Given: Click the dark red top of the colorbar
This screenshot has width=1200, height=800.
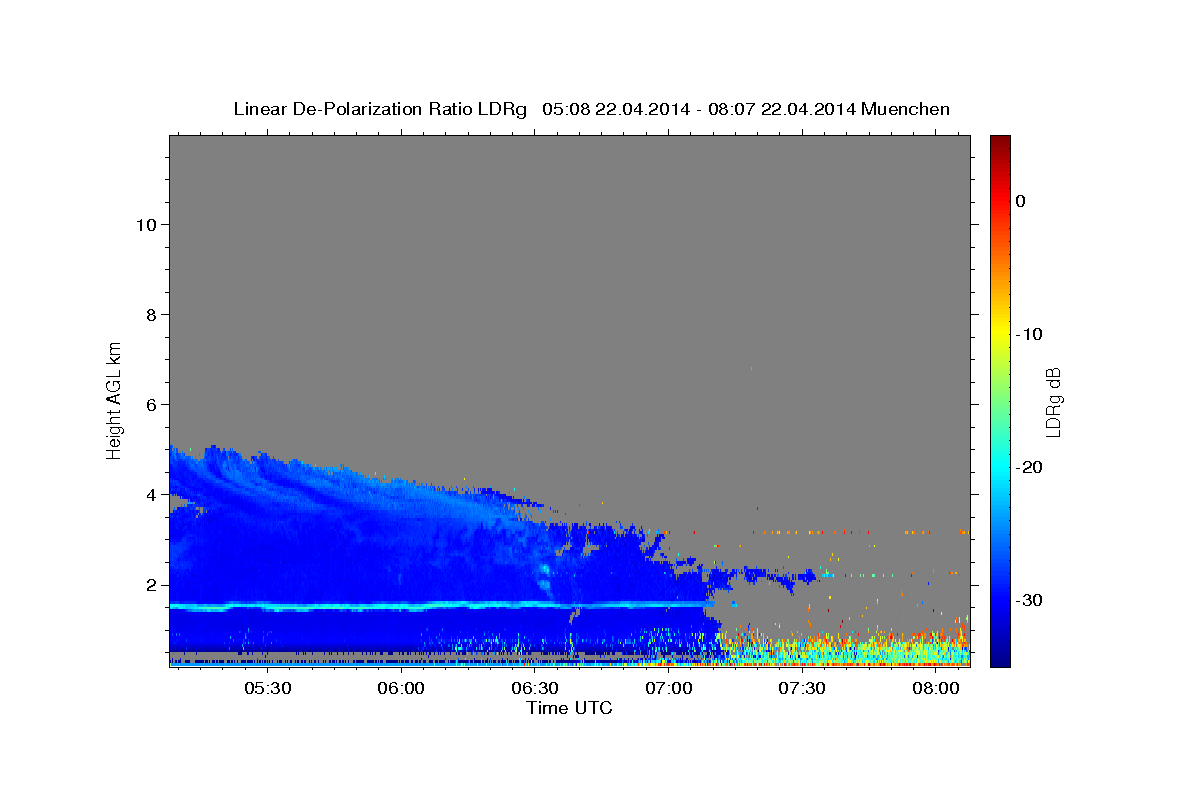Looking at the screenshot, I should point(1000,143).
